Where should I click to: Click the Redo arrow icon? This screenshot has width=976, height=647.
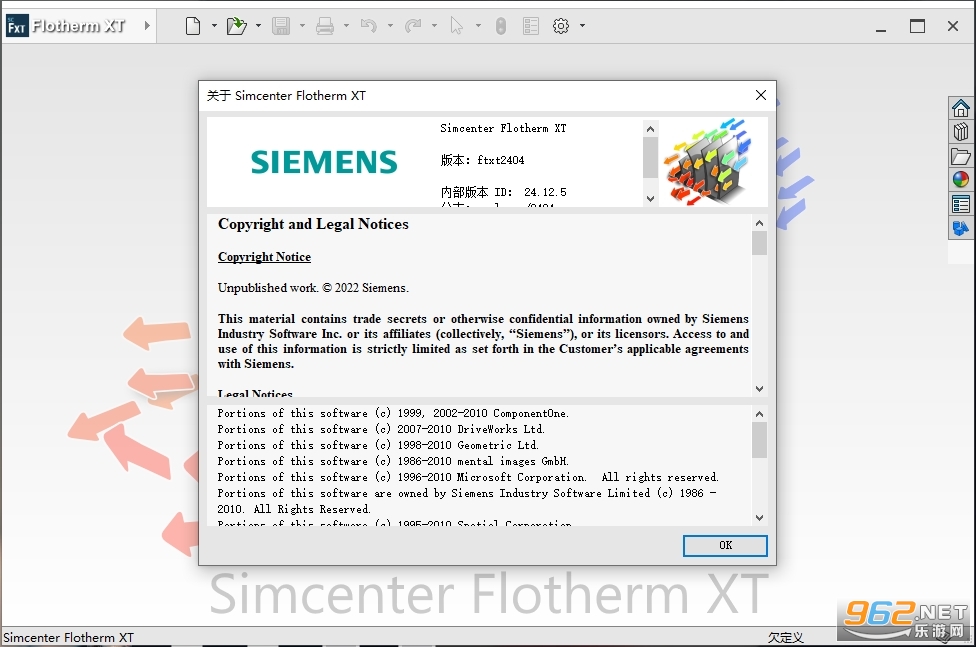coord(413,26)
